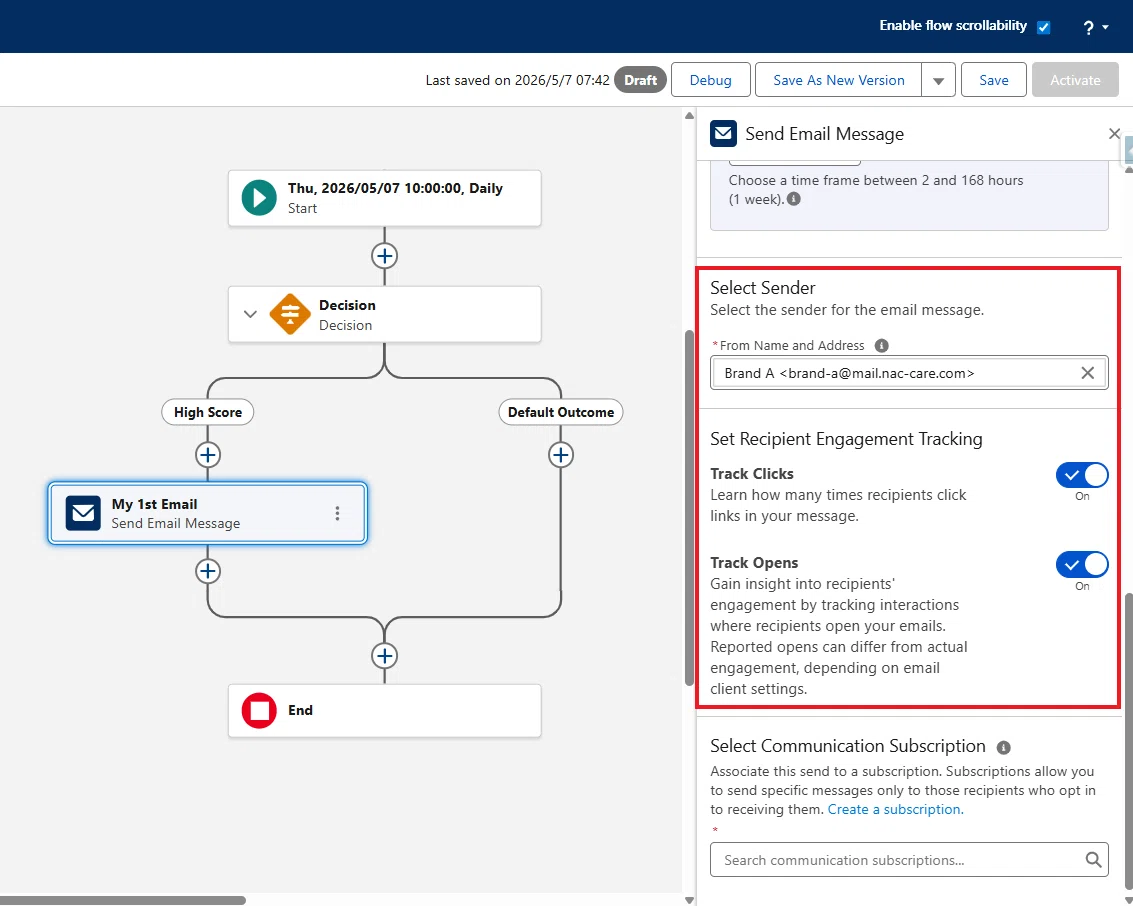This screenshot has width=1133, height=906.
Task: Close the Send Email Message panel
Action: pos(1114,134)
